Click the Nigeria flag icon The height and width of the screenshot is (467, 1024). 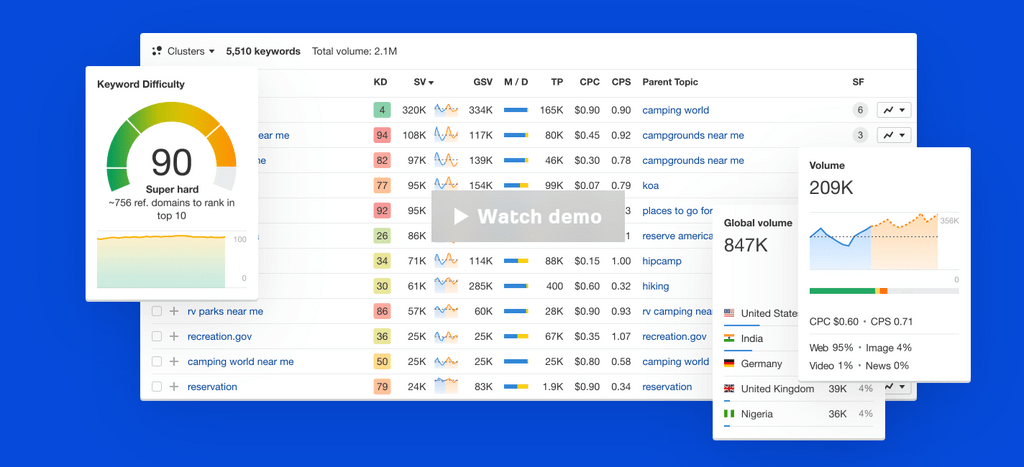tap(729, 413)
